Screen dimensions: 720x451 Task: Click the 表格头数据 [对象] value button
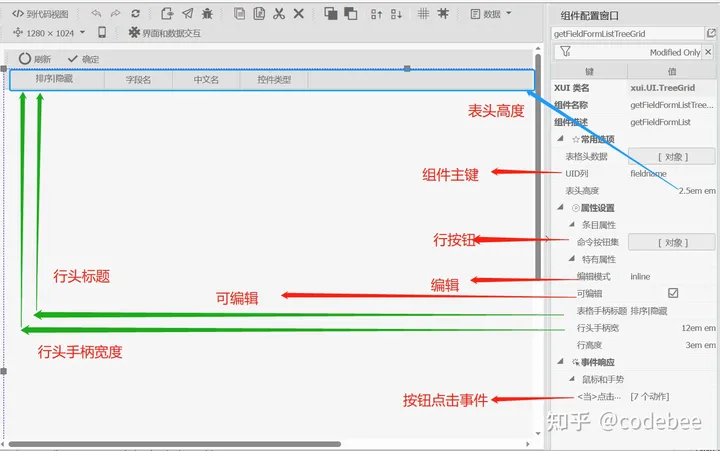pos(673,156)
